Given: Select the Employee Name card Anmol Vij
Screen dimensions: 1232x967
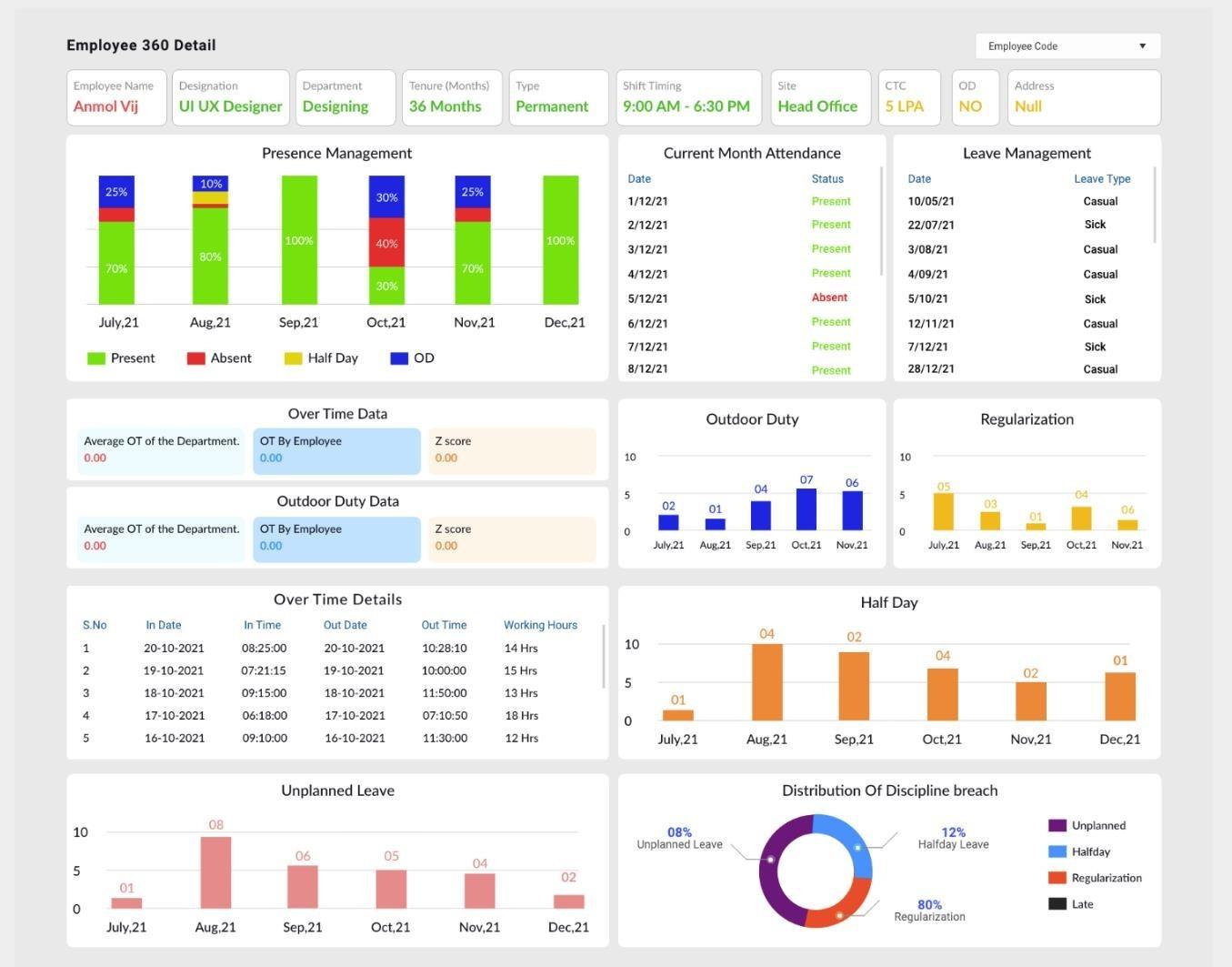Looking at the screenshot, I should pyautogui.click(x=116, y=97).
